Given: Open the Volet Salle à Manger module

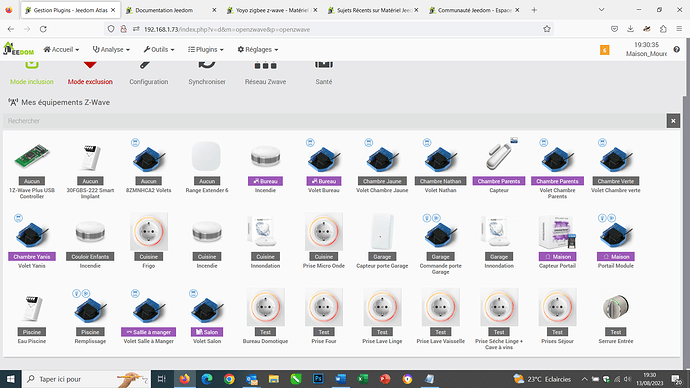Looking at the screenshot, I should tap(149, 317).
